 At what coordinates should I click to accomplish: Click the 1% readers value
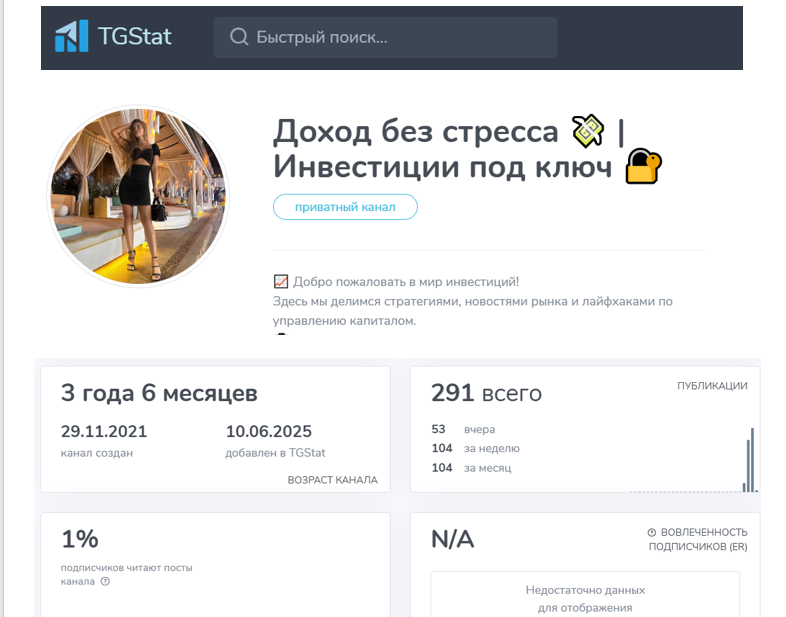pyautogui.click(x=80, y=539)
